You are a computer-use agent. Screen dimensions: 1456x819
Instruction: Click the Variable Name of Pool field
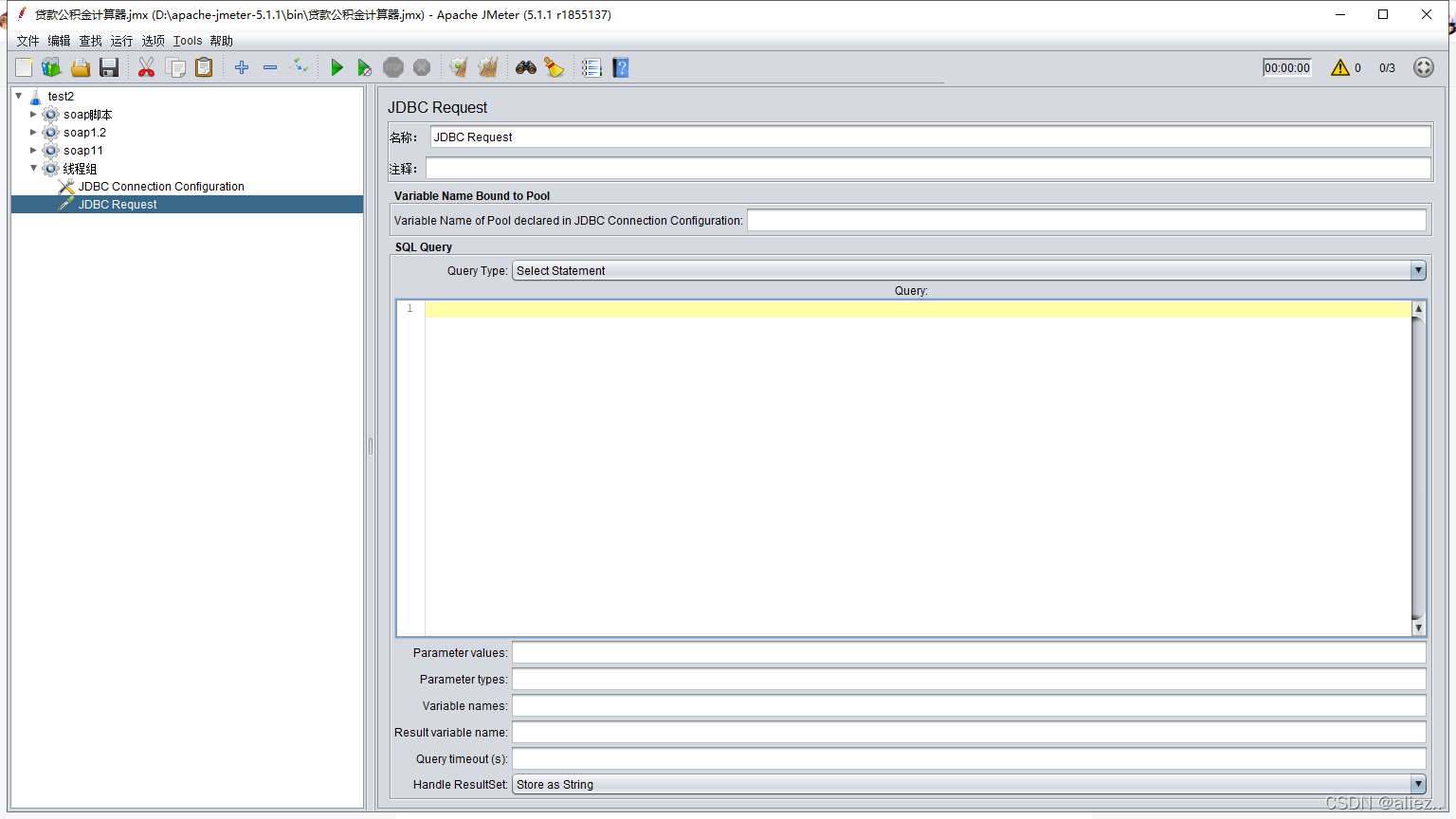(1086, 220)
